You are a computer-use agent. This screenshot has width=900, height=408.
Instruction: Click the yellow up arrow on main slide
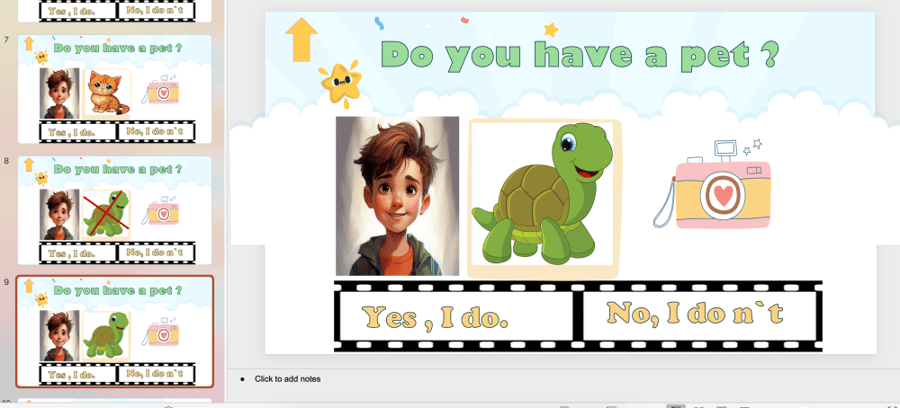tap(301, 39)
